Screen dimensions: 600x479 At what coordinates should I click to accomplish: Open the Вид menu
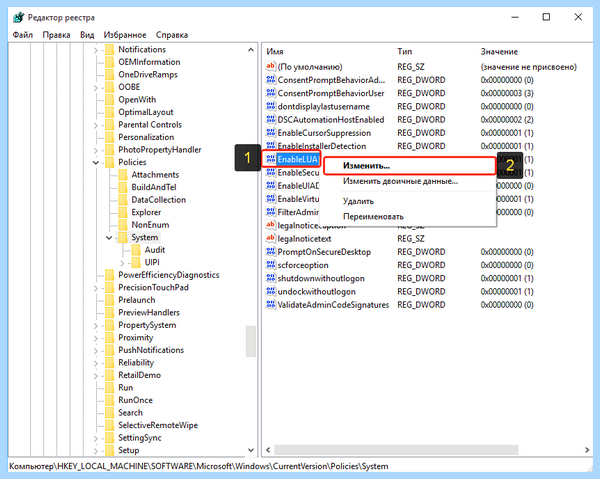87,35
